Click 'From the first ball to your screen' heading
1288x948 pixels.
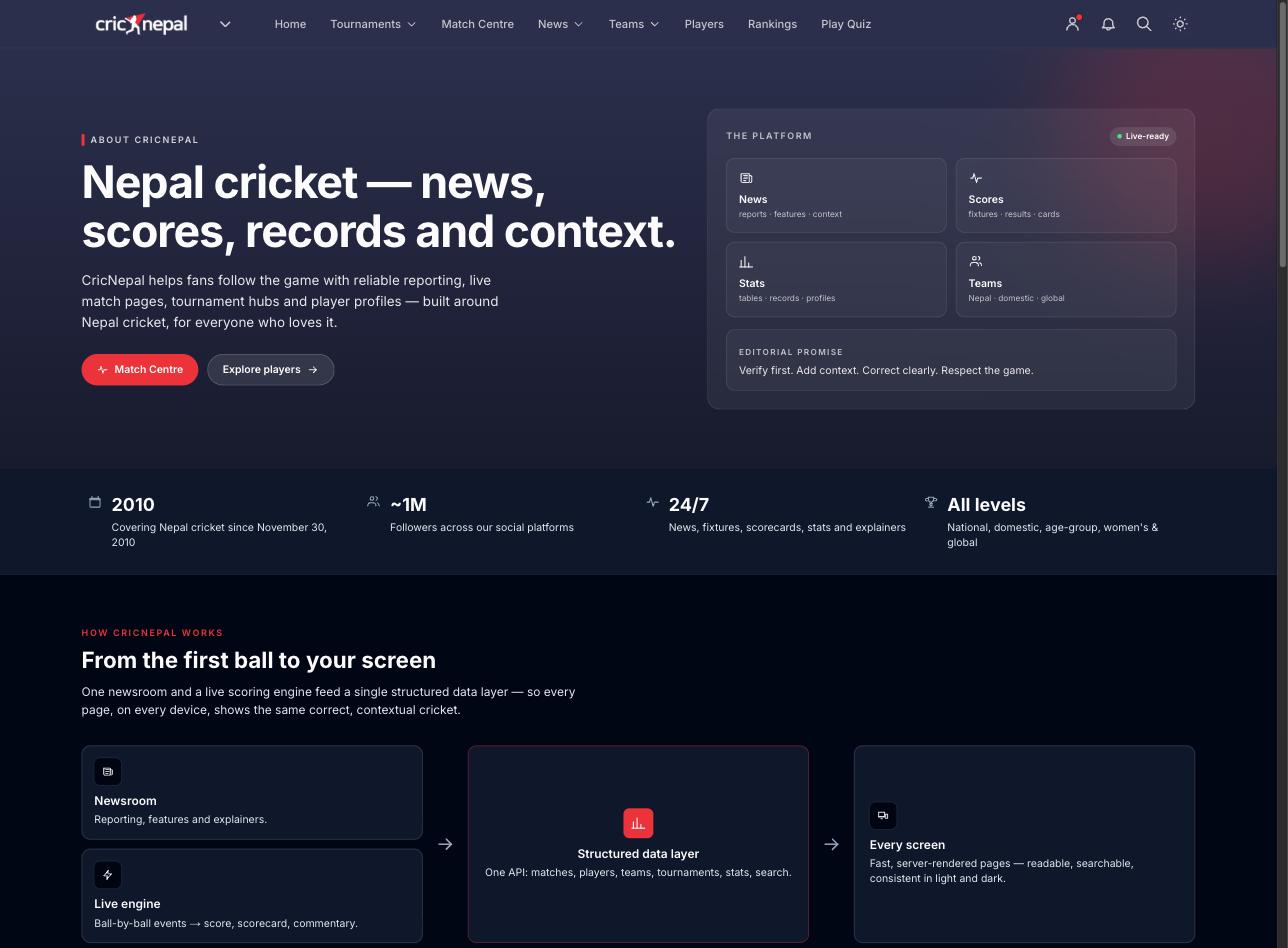click(258, 660)
